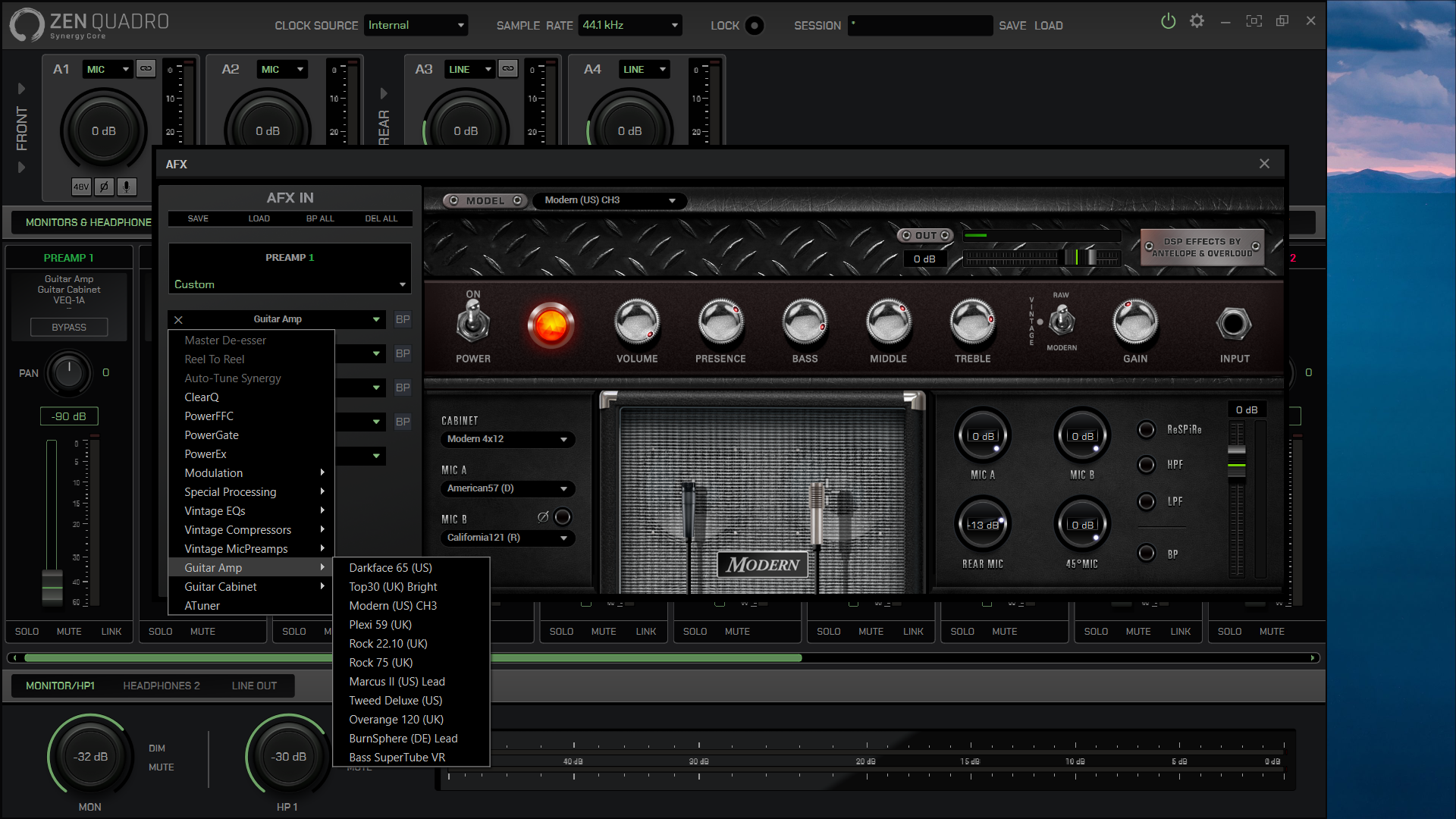Screen dimensions: 1456x819
Task: Click the MIC A level knob
Action: pyautogui.click(x=983, y=436)
